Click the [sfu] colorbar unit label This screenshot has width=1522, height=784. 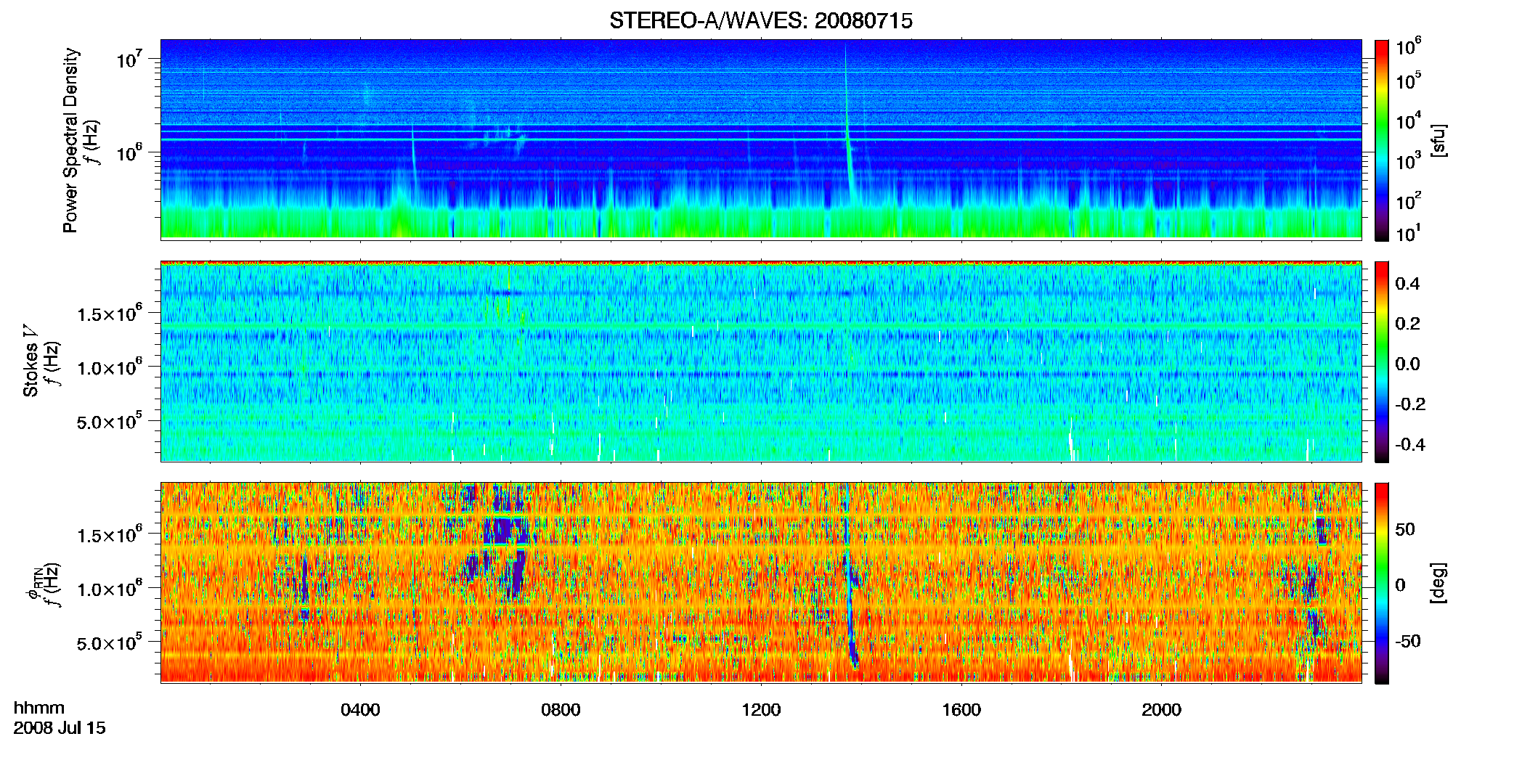[x=1438, y=140]
